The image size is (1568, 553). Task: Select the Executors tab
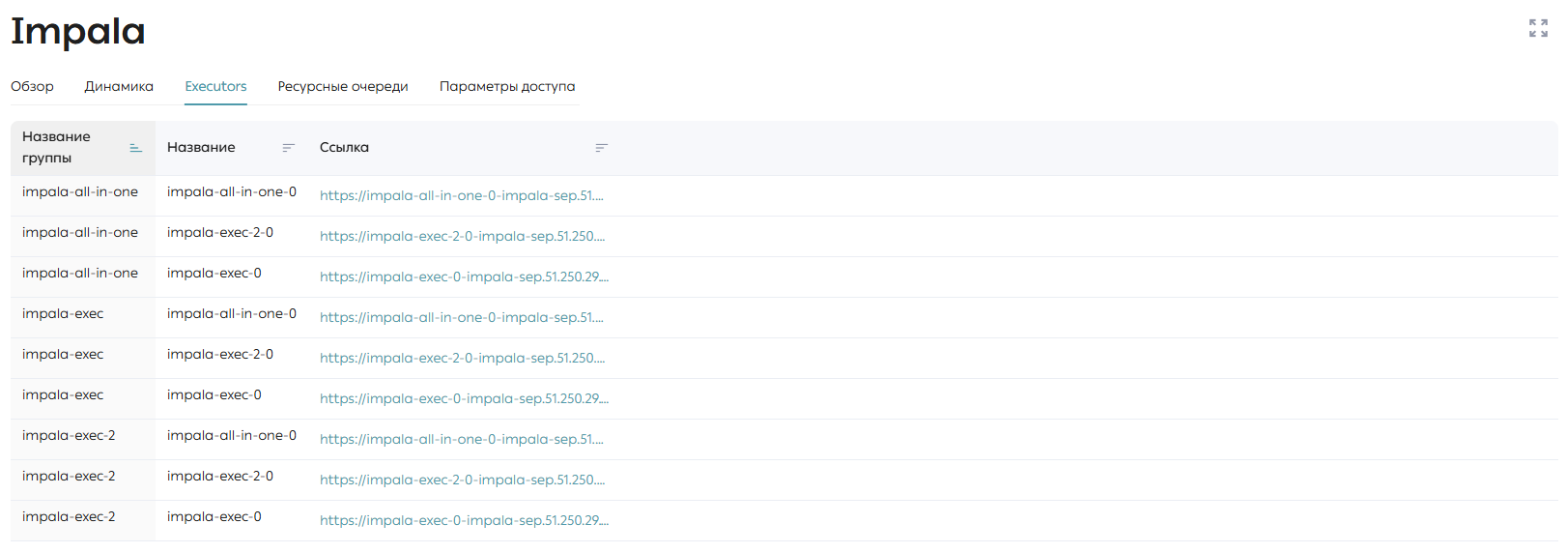tap(215, 86)
